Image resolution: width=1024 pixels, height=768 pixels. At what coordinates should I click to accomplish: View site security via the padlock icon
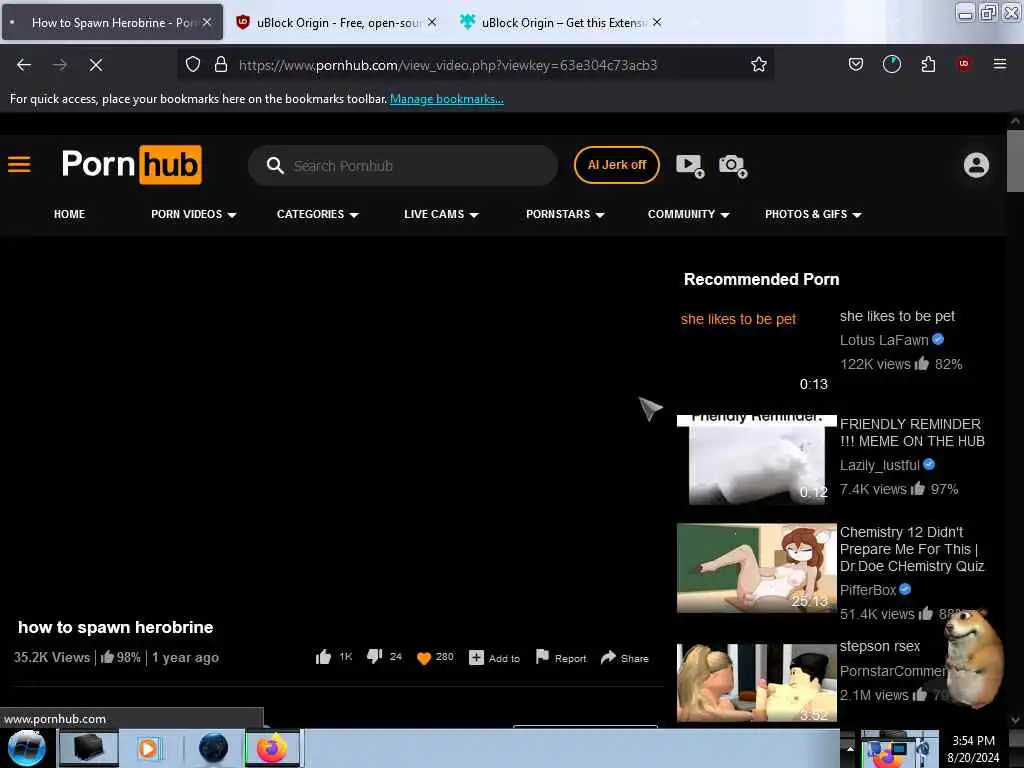[x=221, y=64]
